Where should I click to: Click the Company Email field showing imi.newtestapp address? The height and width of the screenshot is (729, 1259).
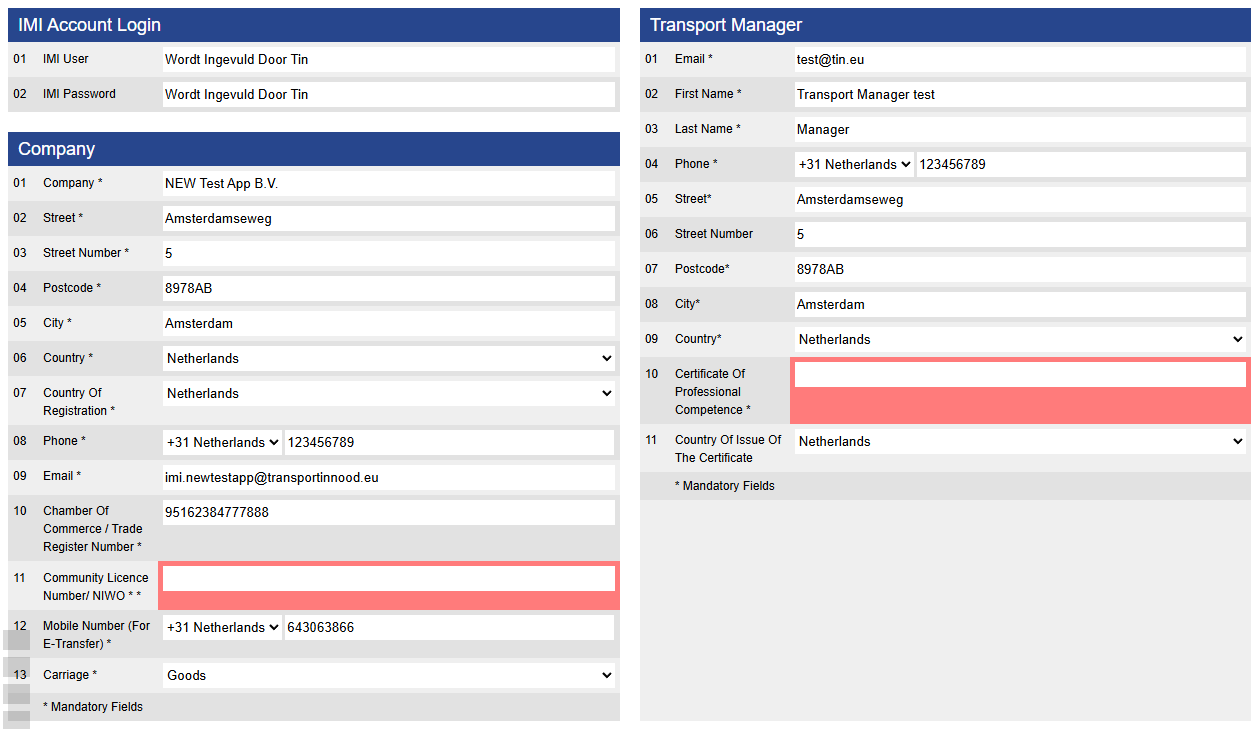click(388, 477)
